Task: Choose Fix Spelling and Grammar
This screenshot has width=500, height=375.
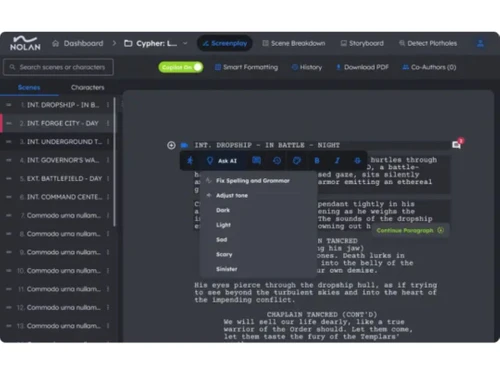Action: [253, 181]
